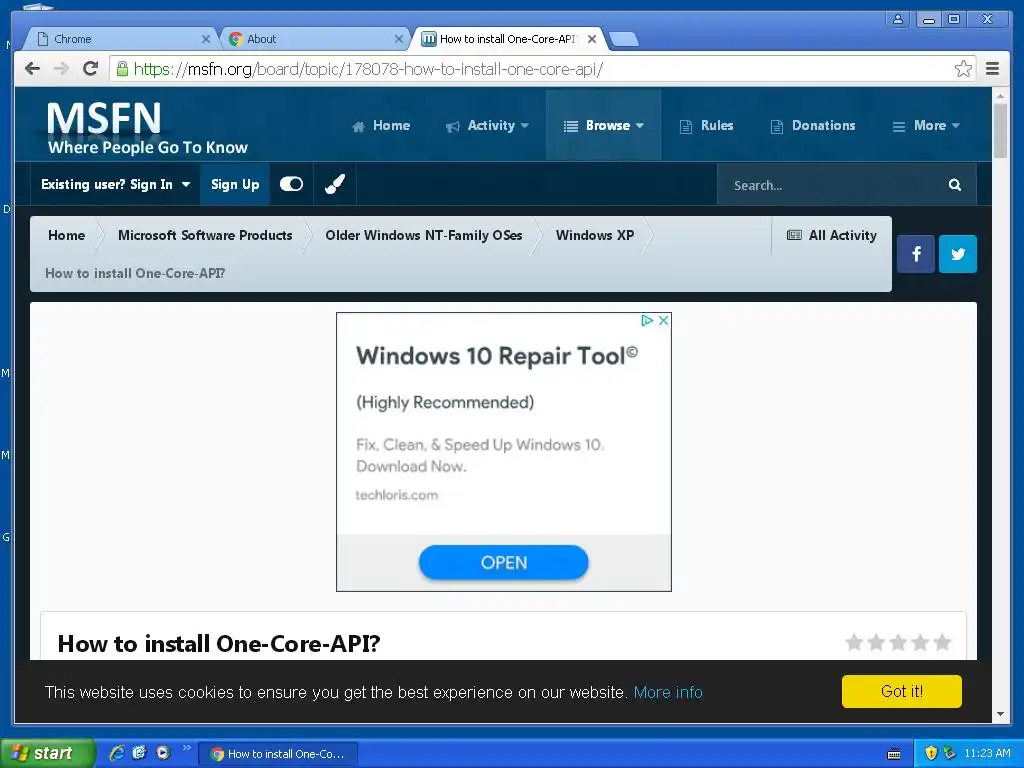This screenshot has height=768, width=1024.
Task: Click the Outlook Express quick launch icon
Action: (x=140, y=753)
